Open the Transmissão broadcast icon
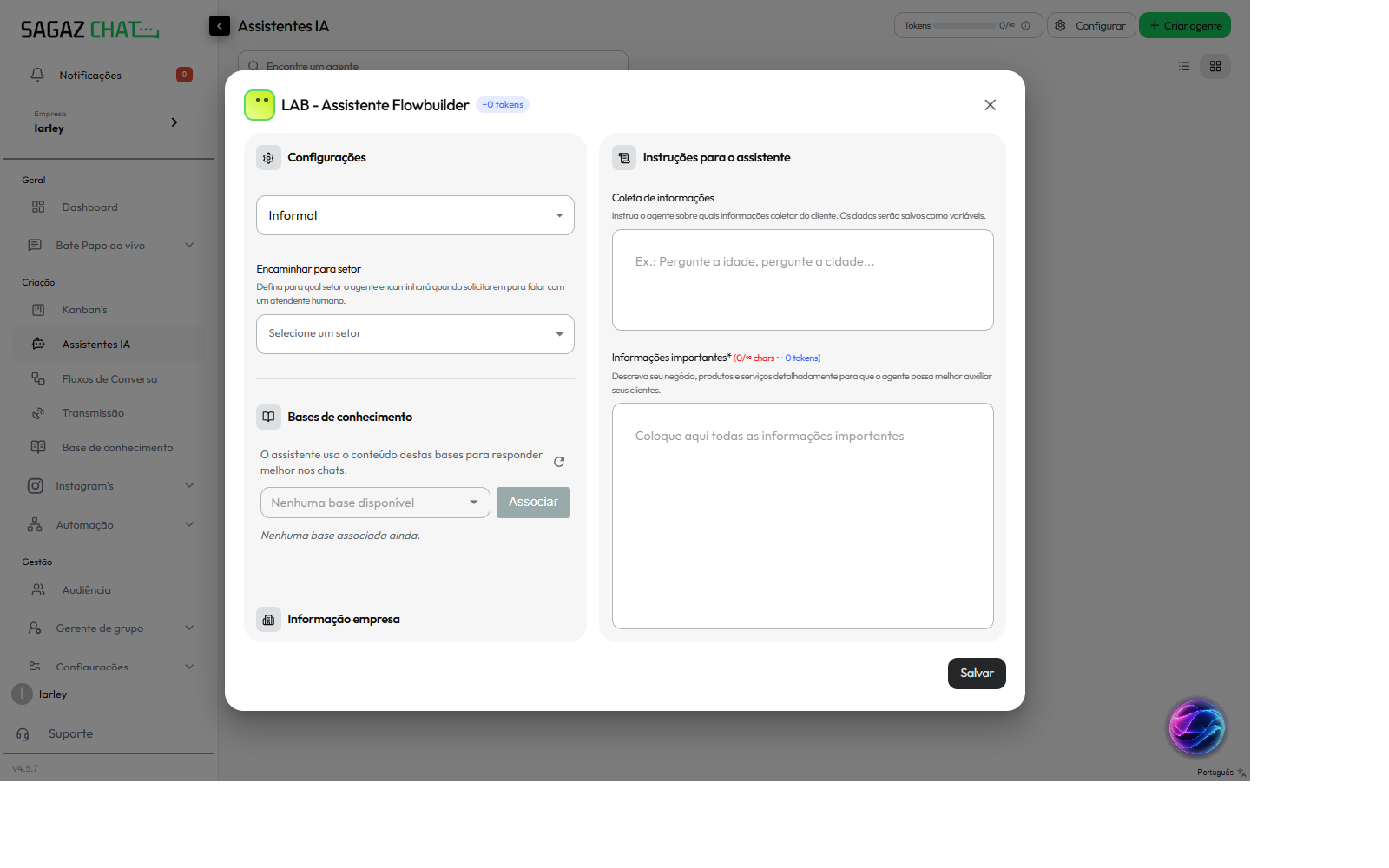 38,413
